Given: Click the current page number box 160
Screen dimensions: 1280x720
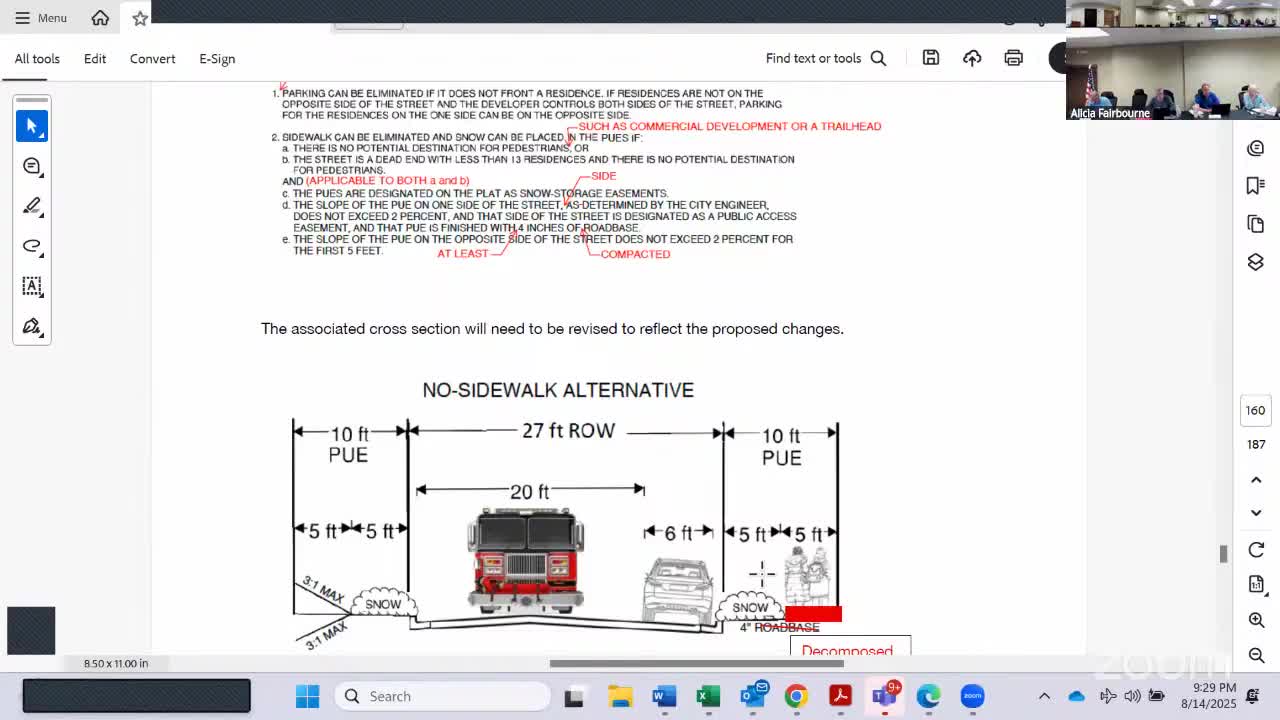Looking at the screenshot, I should coord(1256,410).
